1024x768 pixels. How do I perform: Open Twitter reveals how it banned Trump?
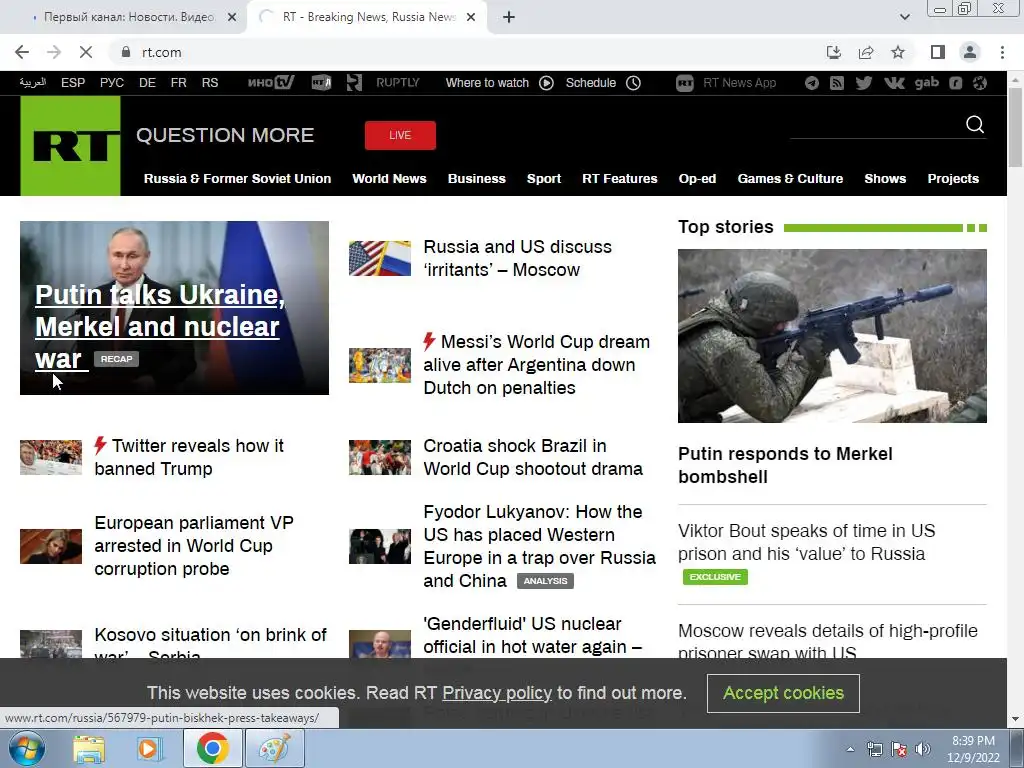pyautogui.click(x=189, y=457)
